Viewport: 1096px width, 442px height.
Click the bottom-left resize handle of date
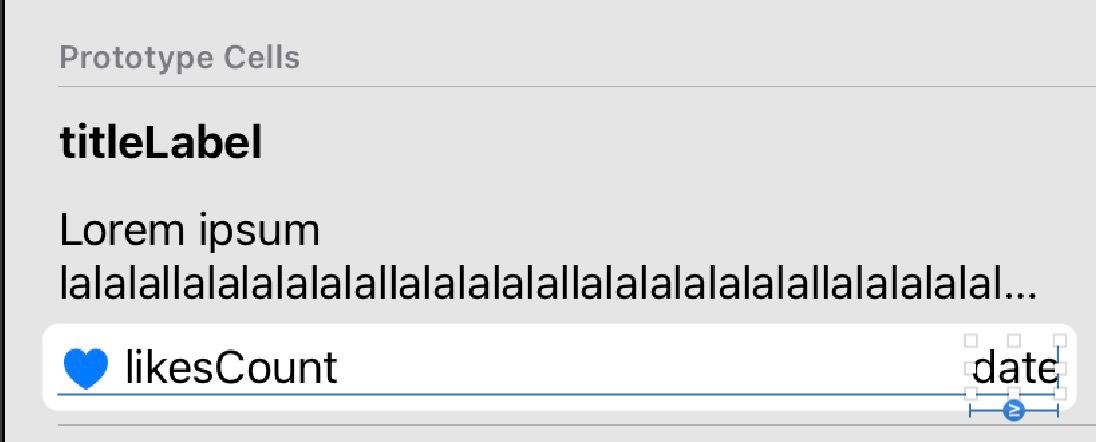[970, 394]
